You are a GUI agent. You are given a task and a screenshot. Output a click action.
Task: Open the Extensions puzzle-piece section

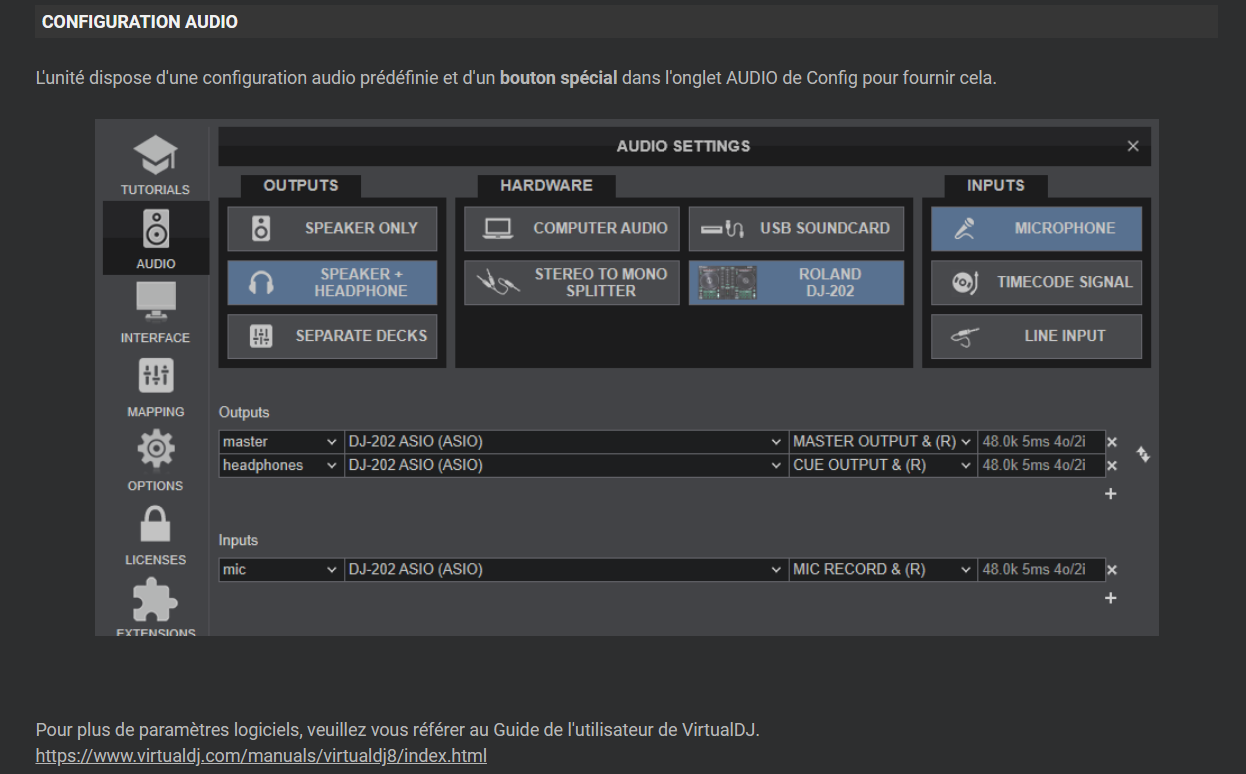pyautogui.click(x=155, y=605)
